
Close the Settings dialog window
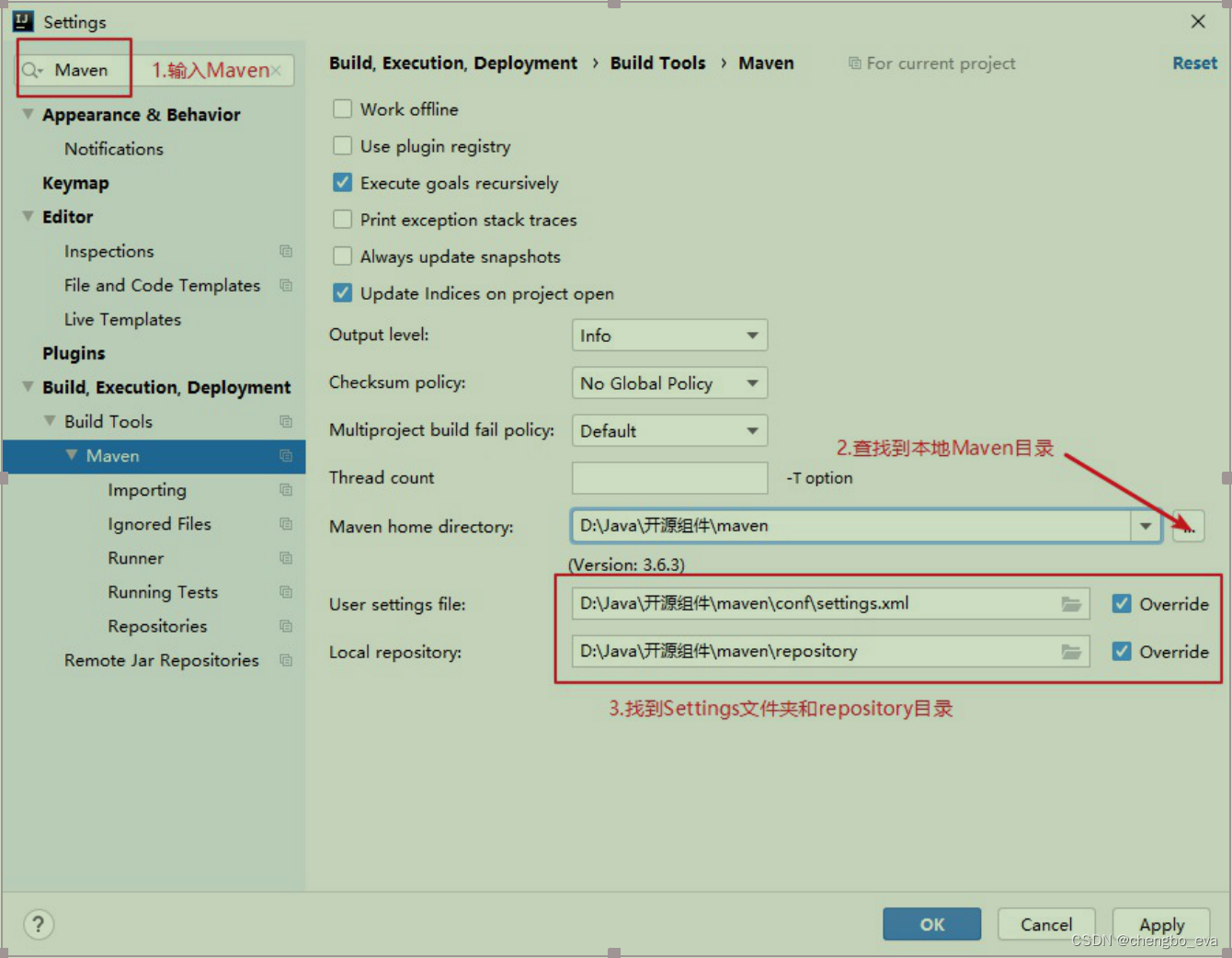click(1198, 21)
